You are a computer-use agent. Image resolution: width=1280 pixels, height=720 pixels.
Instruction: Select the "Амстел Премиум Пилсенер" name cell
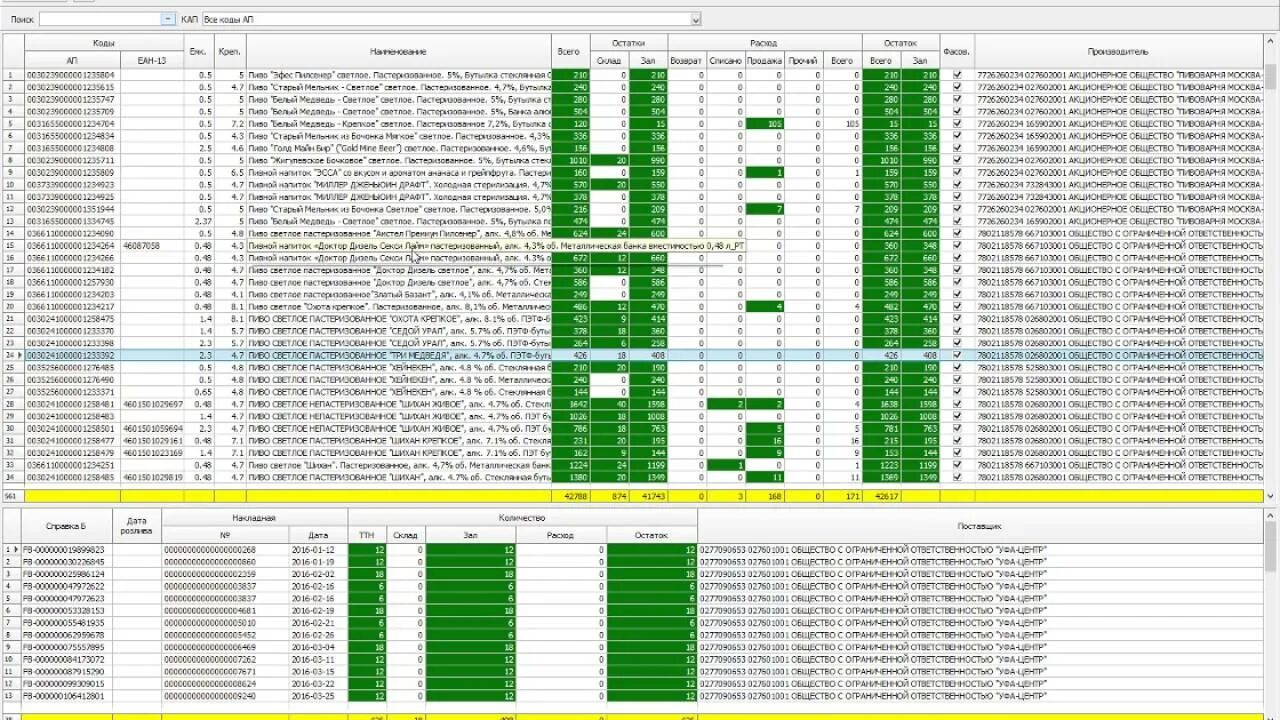pyautogui.click(x=398, y=233)
